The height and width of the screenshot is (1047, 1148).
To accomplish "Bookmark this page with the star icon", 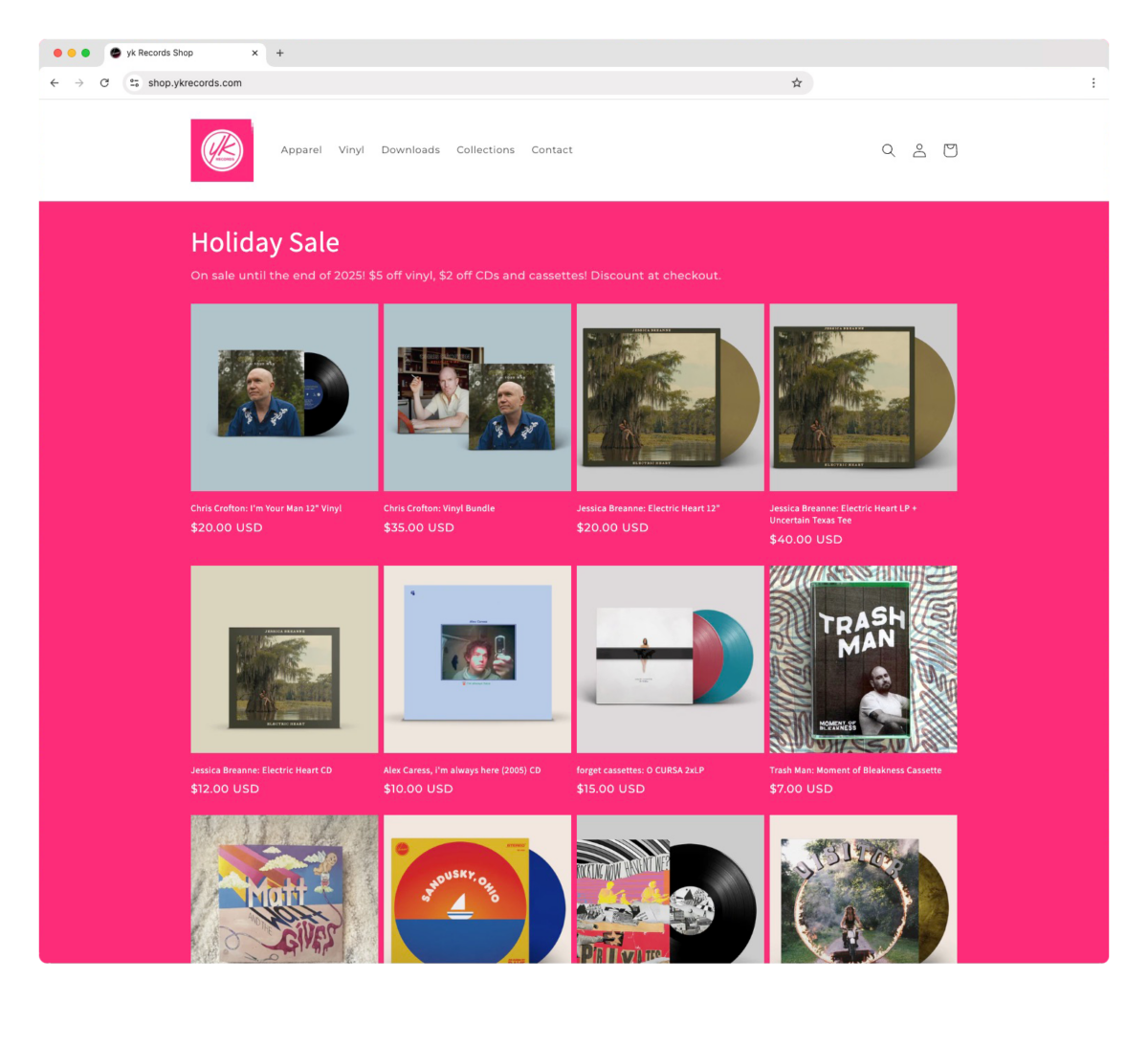I will 796,83.
